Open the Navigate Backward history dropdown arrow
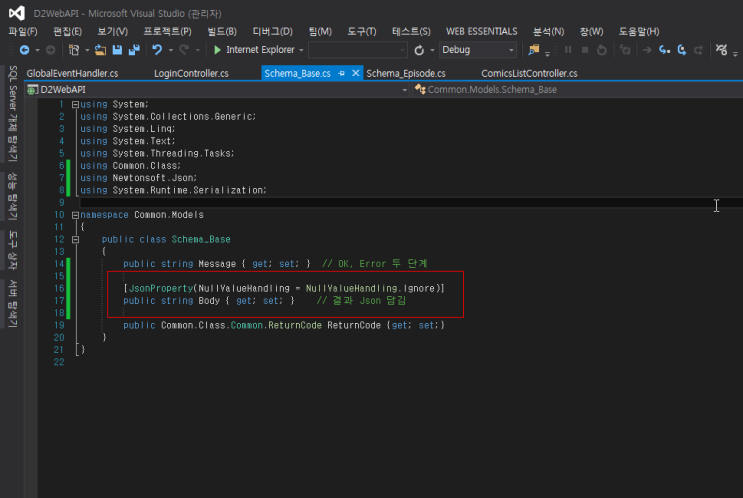The height and width of the screenshot is (498, 743). click(x=37, y=50)
